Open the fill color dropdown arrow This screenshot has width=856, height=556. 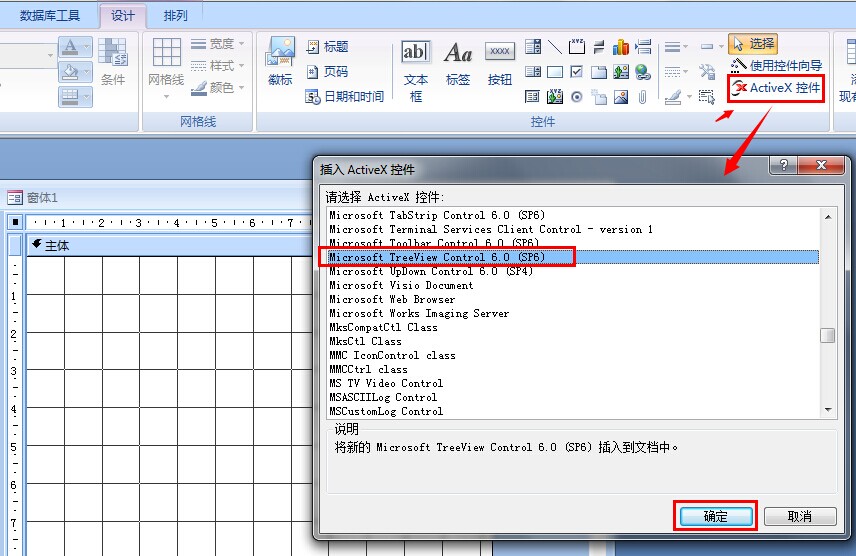(x=86, y=72)
